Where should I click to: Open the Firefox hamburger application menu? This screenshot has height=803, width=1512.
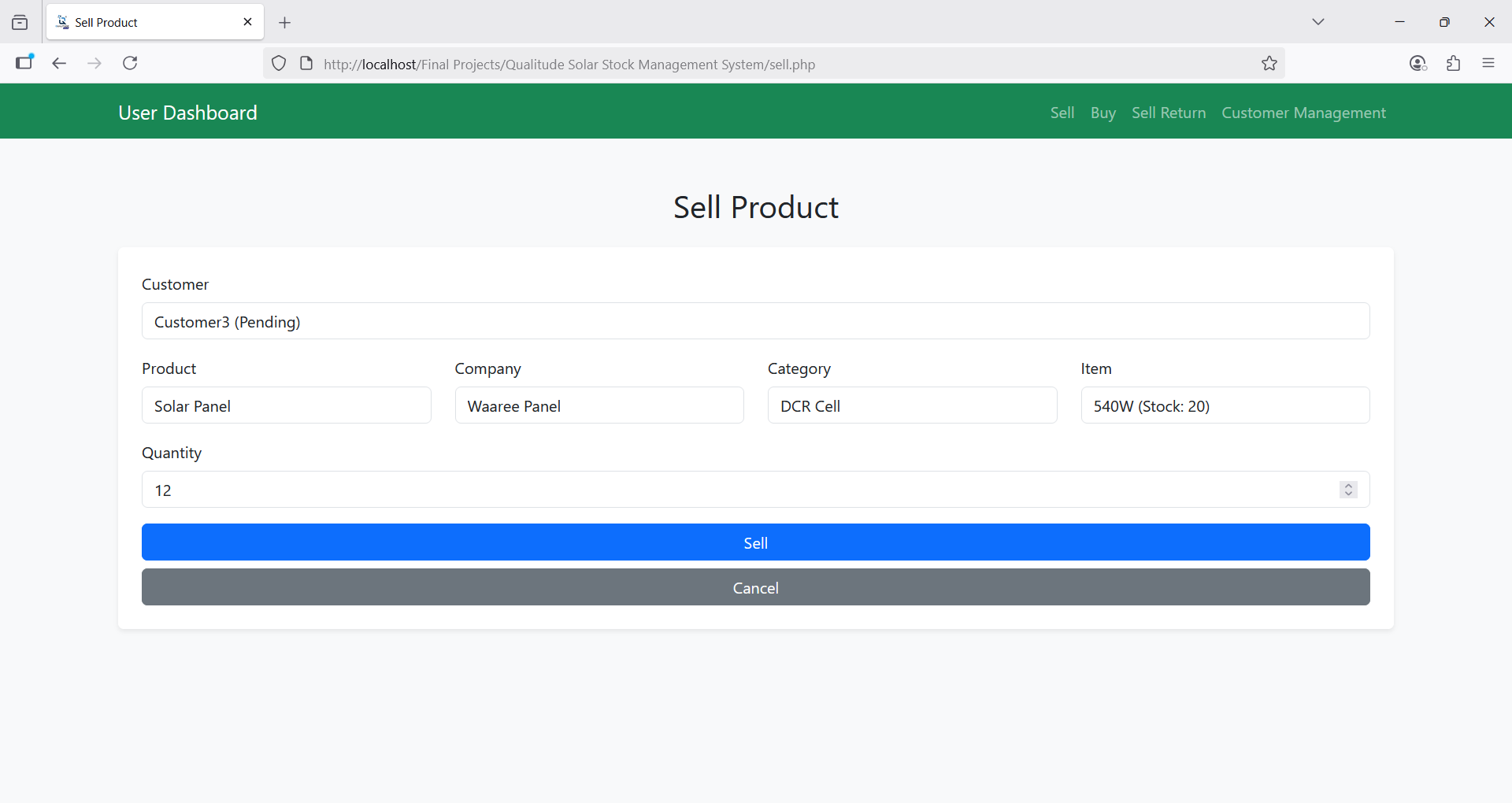pyautogui.click(x=1488, y=63)
